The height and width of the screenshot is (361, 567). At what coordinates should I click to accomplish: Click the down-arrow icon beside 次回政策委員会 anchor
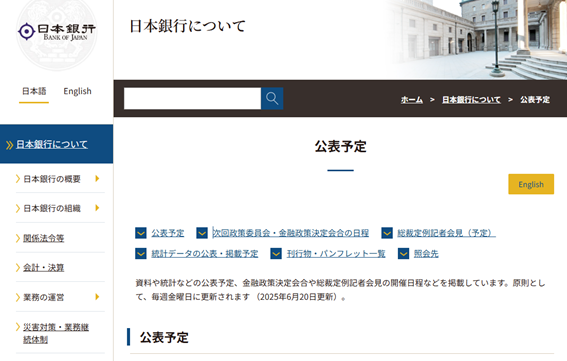[202, 233]
